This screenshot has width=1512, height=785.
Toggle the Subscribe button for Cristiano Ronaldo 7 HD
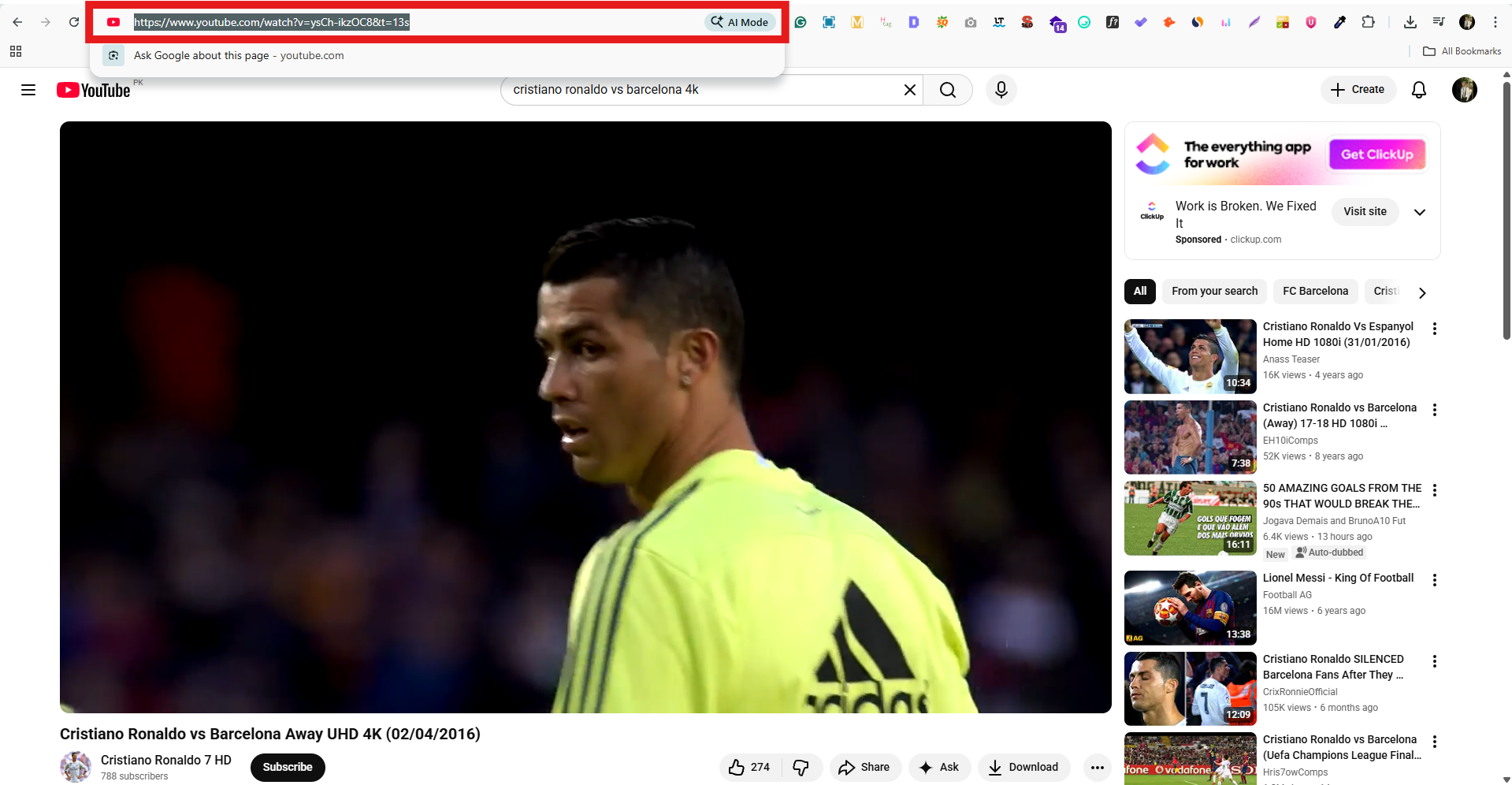287,766
